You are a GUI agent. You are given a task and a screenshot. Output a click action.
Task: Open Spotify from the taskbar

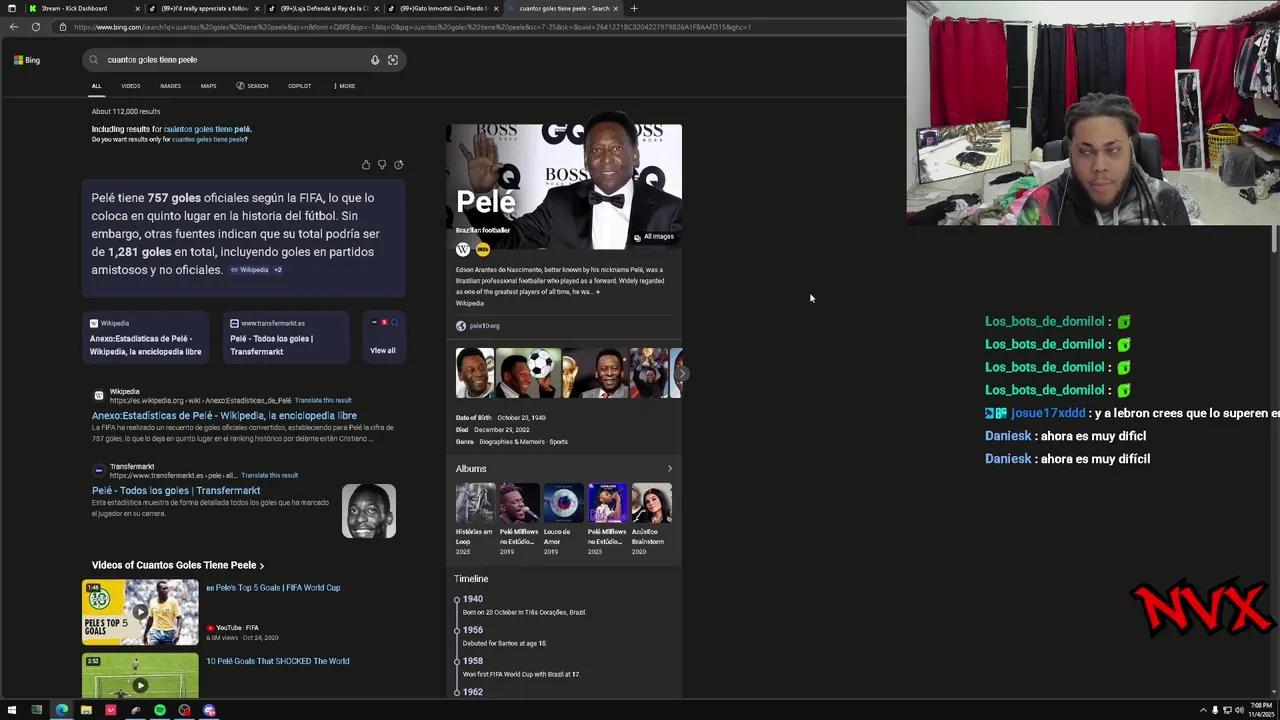click(x=160, y=710)
